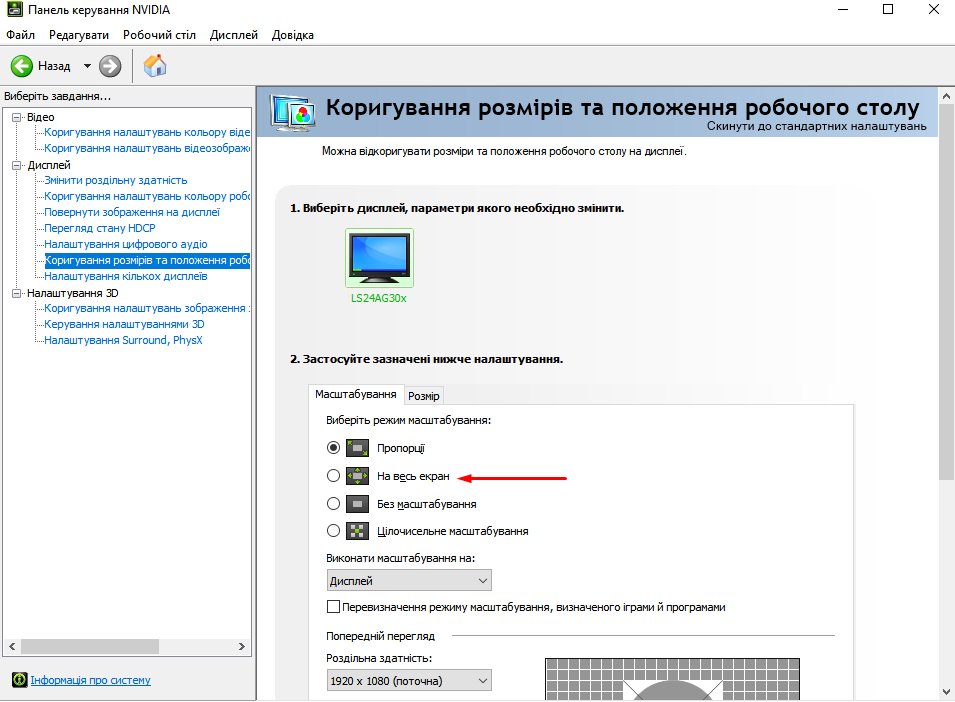Screen dimensions: 955x702
Task: Click the Home house icon
Action: pyautogui.click(x=155, y=66)
